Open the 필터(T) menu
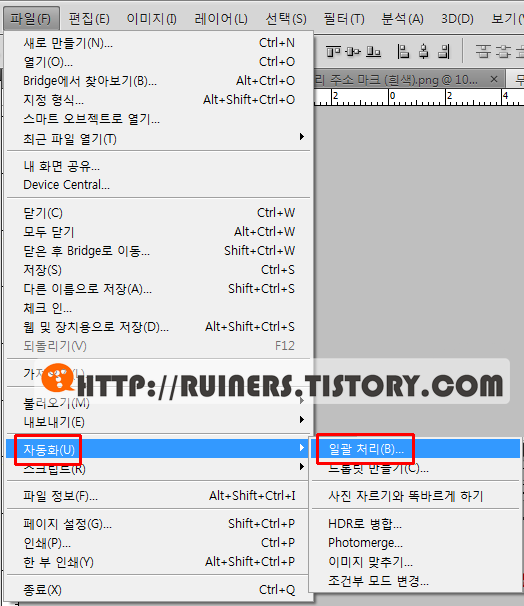524x606 pixels. 344,19
